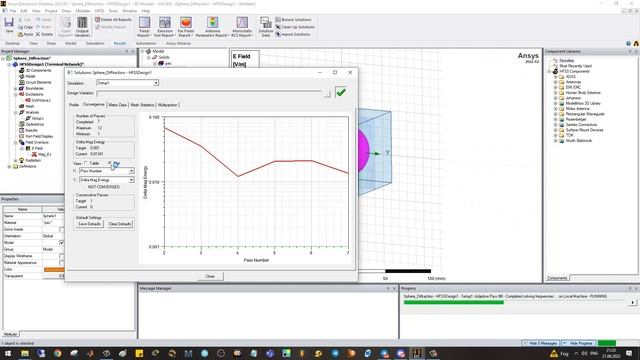Open the Solution Data icon
Screen dimensions: 640x360
pyautogui.click(x=266, y=23)
